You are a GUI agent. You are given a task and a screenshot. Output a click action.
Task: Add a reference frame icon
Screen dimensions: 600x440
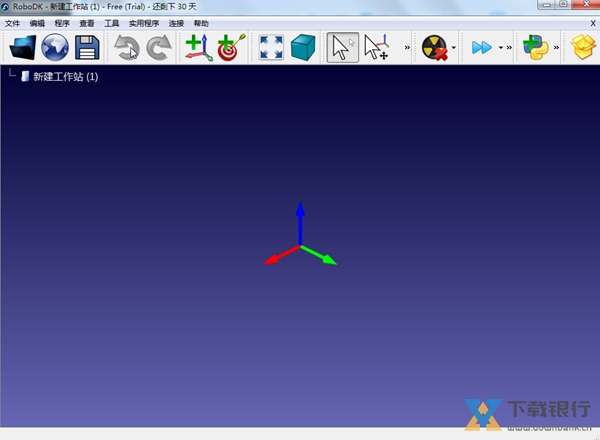[198, 47]
